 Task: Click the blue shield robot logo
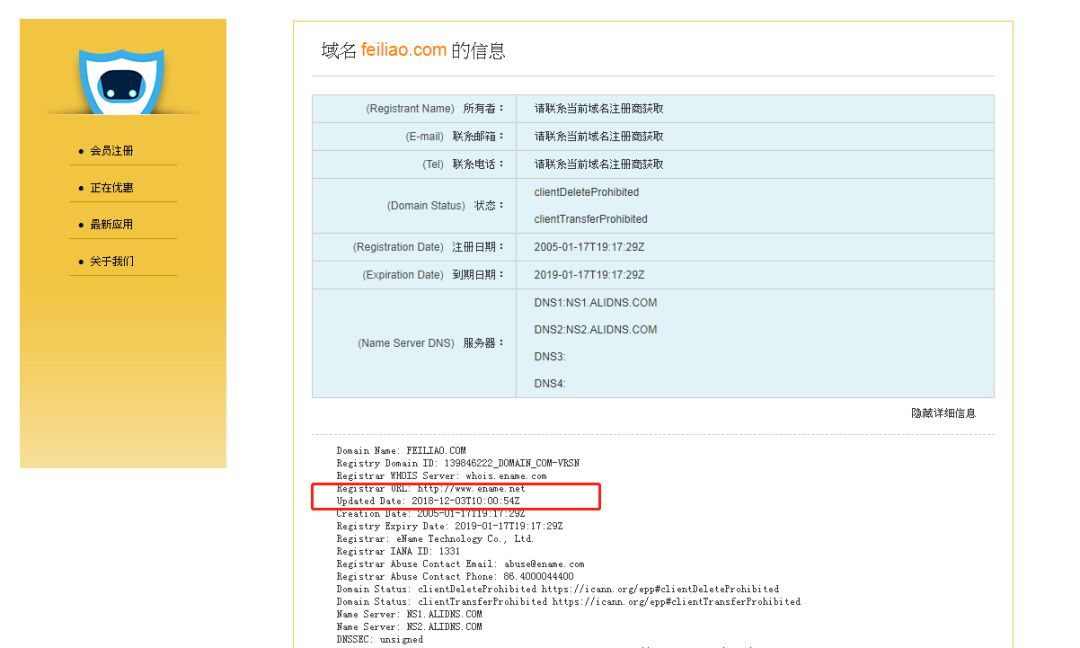121,82
